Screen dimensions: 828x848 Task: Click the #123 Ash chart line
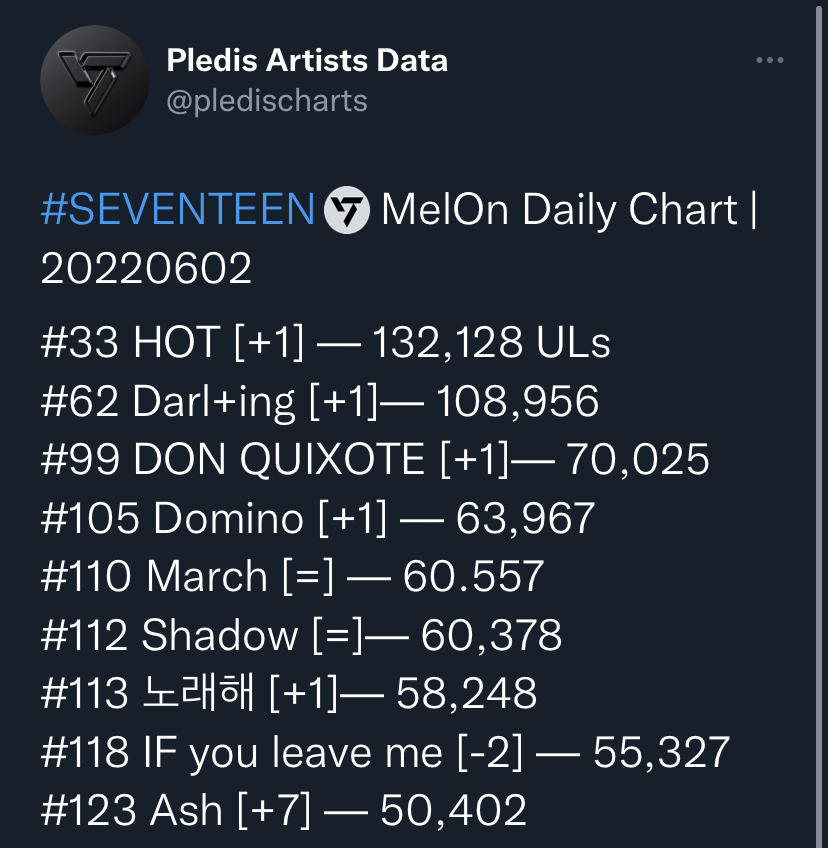click(x=283, y=810)
